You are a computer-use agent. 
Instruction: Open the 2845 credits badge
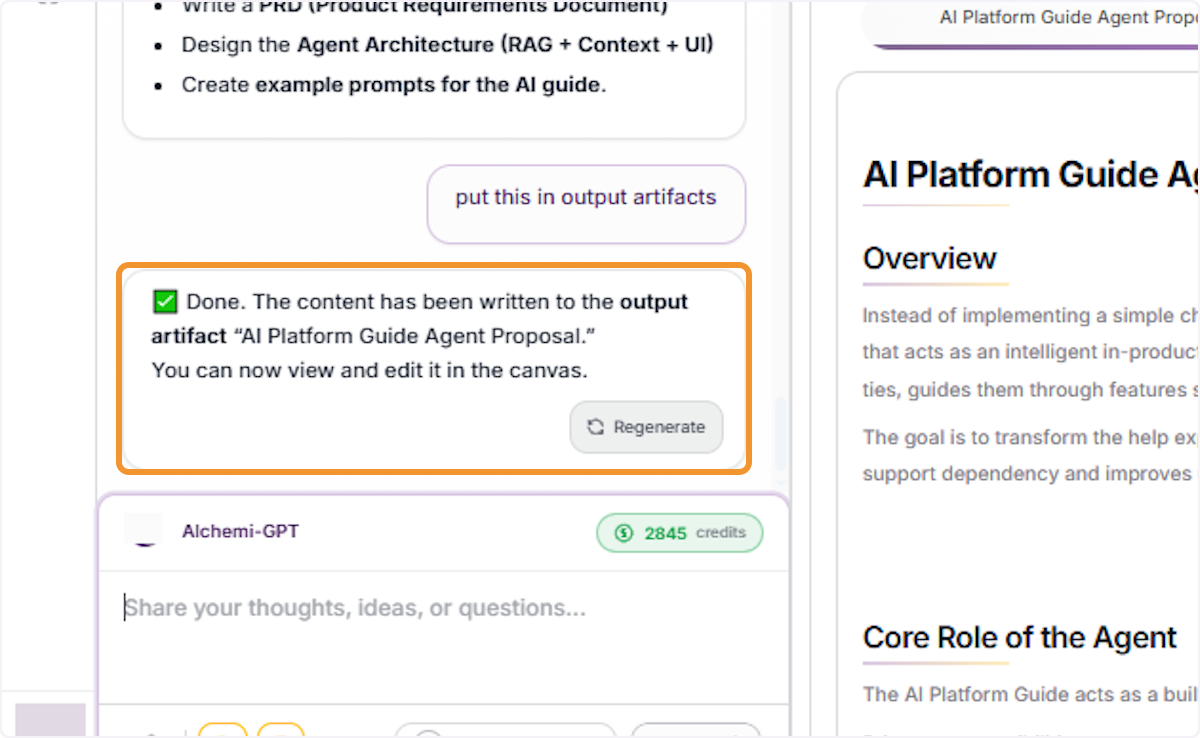tap(679, 533)
